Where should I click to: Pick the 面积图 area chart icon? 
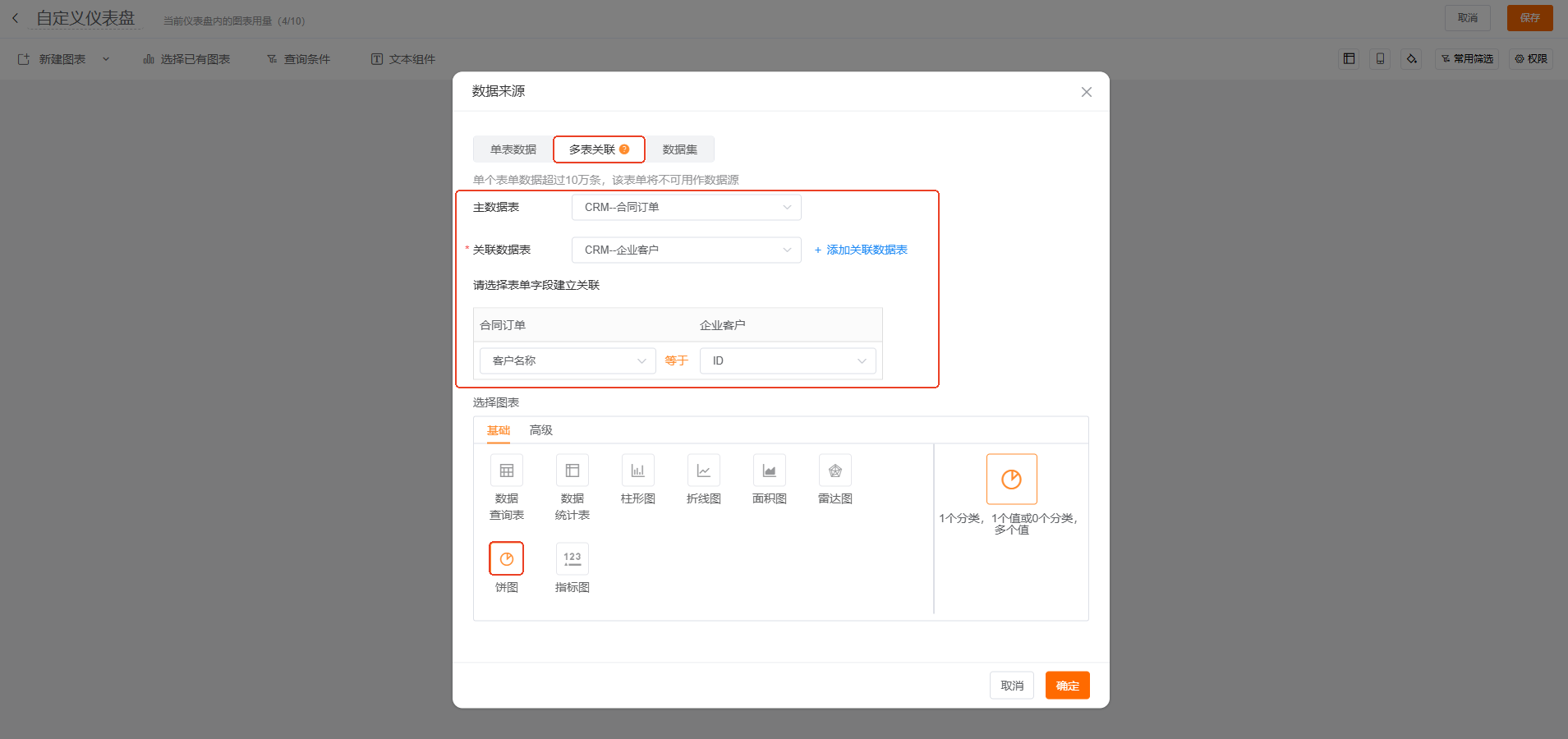point(769,471)
